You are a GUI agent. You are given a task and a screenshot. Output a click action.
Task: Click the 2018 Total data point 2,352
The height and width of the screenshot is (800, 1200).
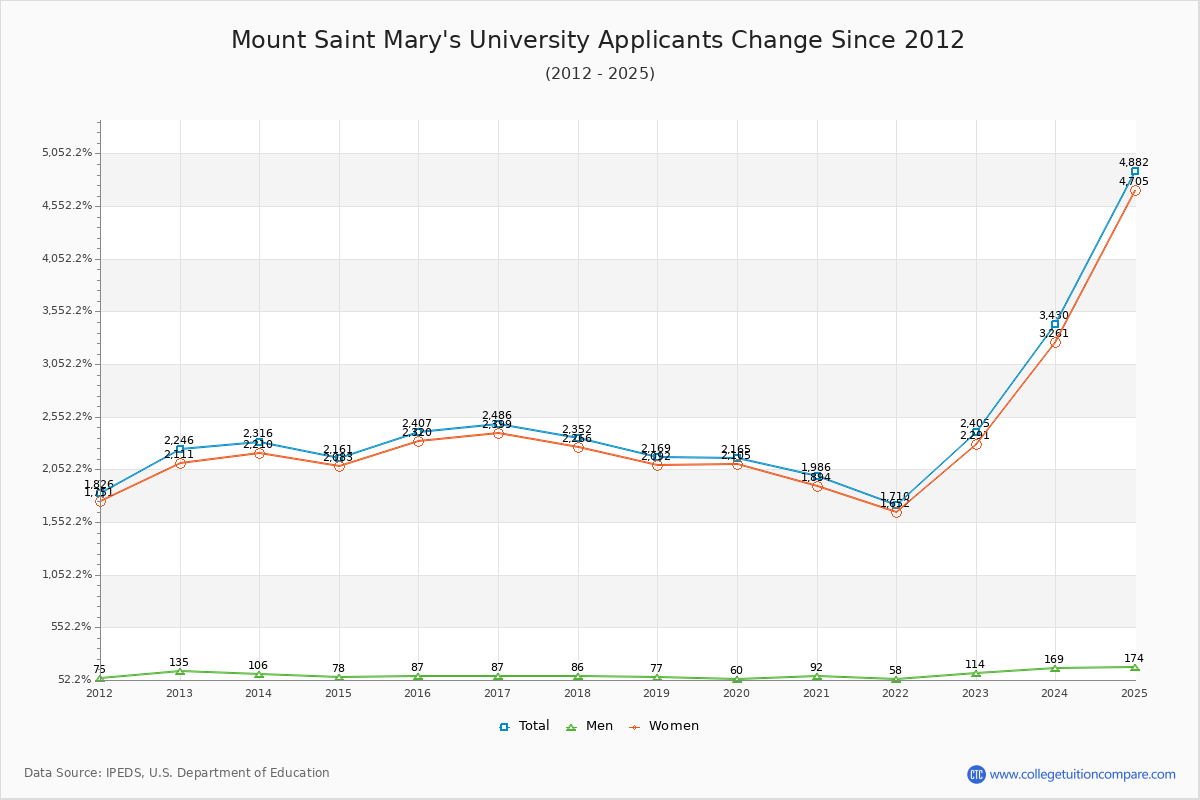tap(578, 438)
